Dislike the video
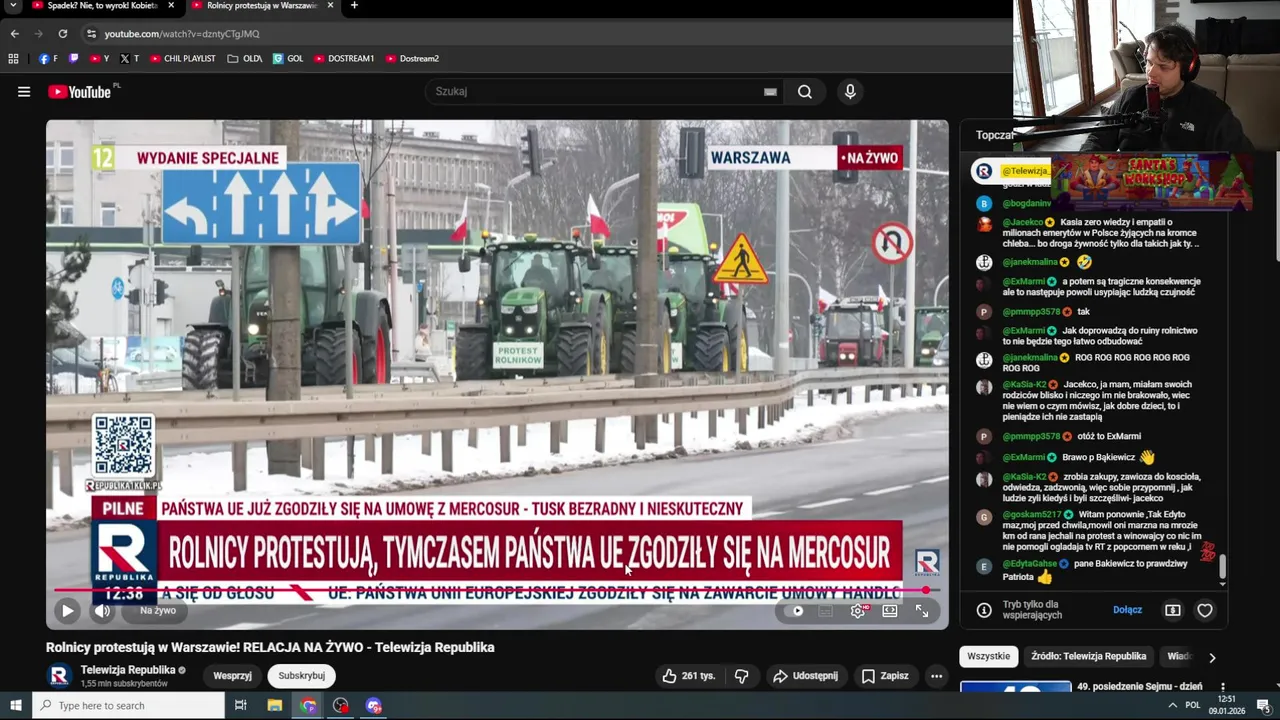The image size is (1280, 720). 741,676
